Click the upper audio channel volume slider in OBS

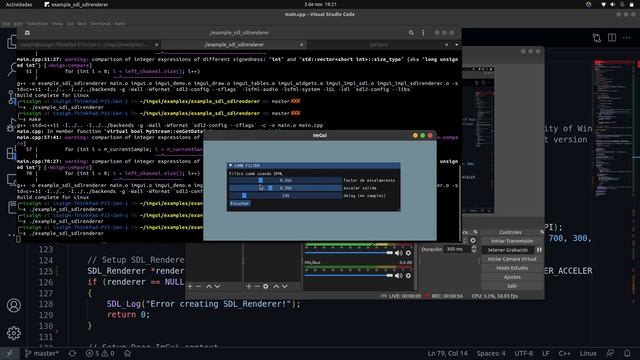click(348, 253)
